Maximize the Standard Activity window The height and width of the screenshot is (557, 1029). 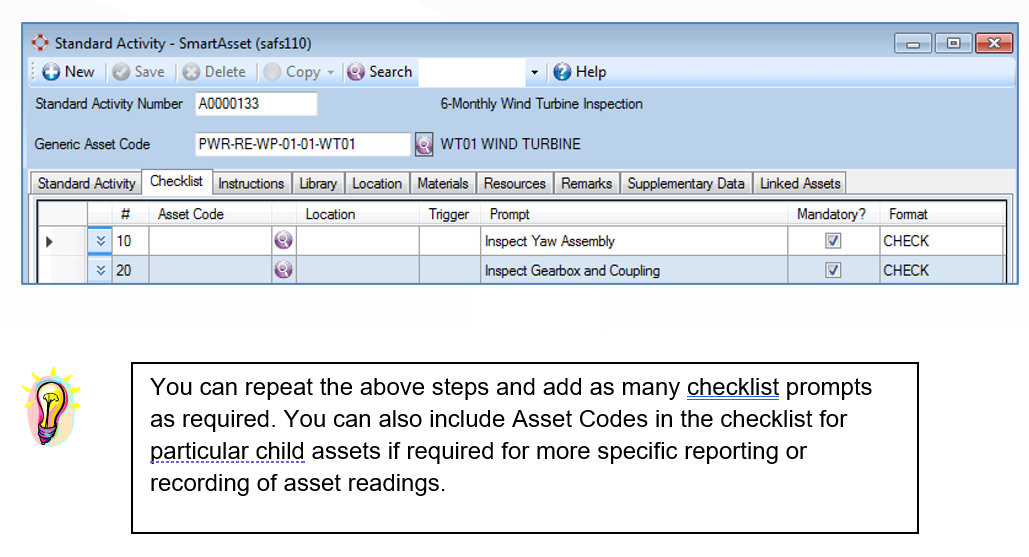[x=954, y=43]
